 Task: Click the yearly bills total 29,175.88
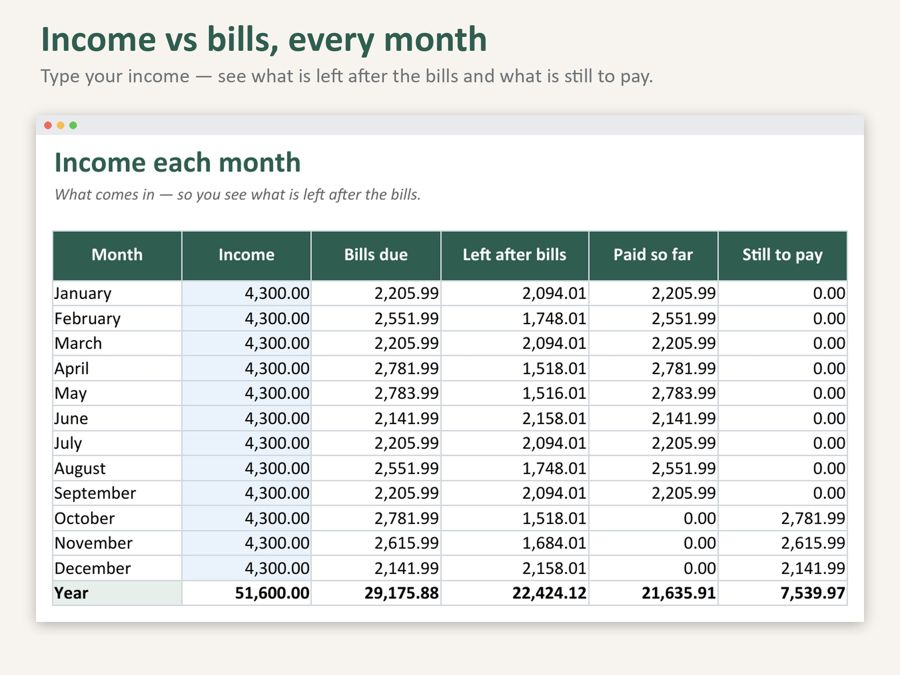(376, 593)
